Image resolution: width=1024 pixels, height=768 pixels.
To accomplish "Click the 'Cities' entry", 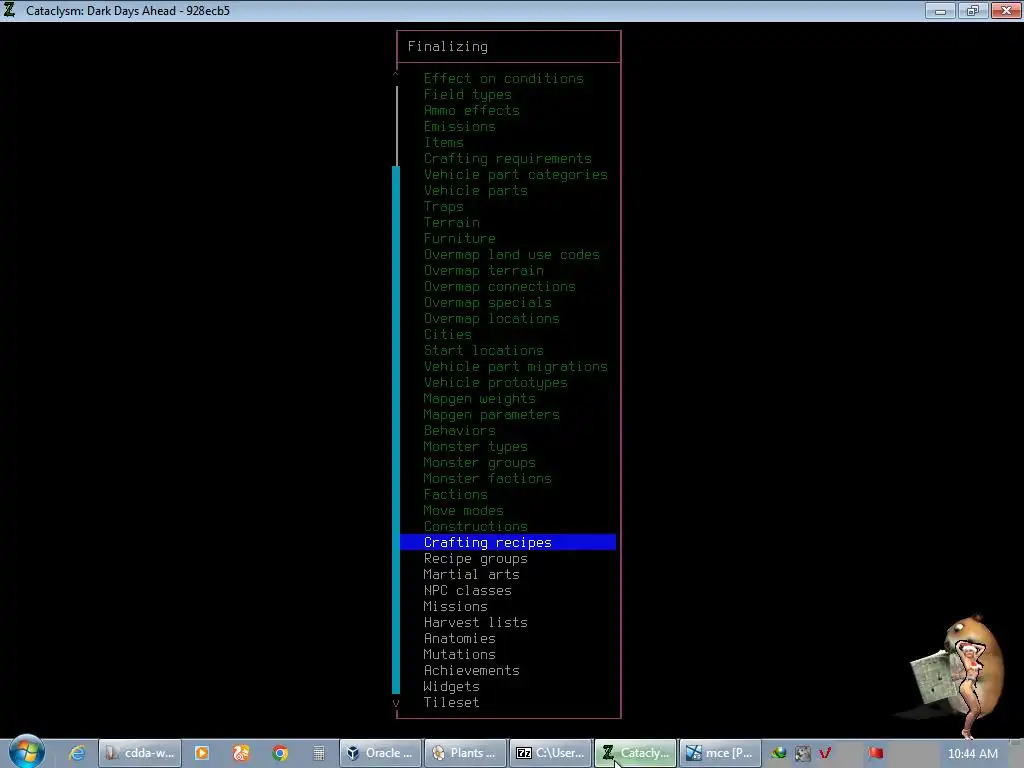I will coord(447,334).
